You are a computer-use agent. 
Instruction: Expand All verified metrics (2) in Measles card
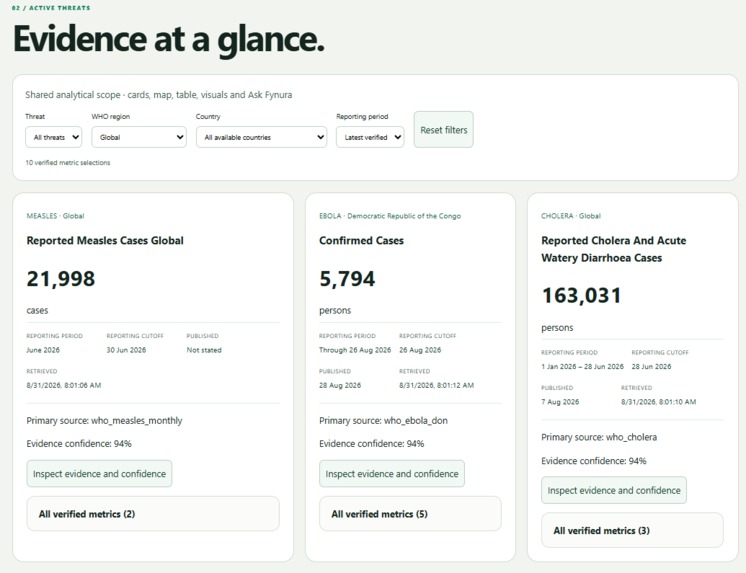pyautogui.click(x=153, y=514)
